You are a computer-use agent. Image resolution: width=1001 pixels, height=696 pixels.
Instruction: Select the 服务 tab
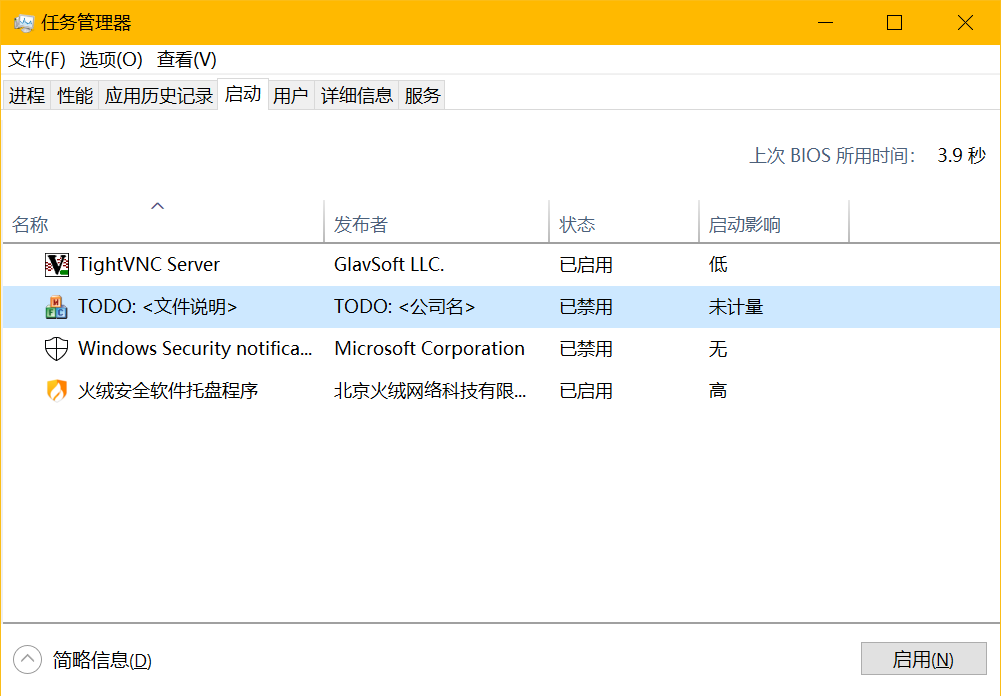point(422,96)
